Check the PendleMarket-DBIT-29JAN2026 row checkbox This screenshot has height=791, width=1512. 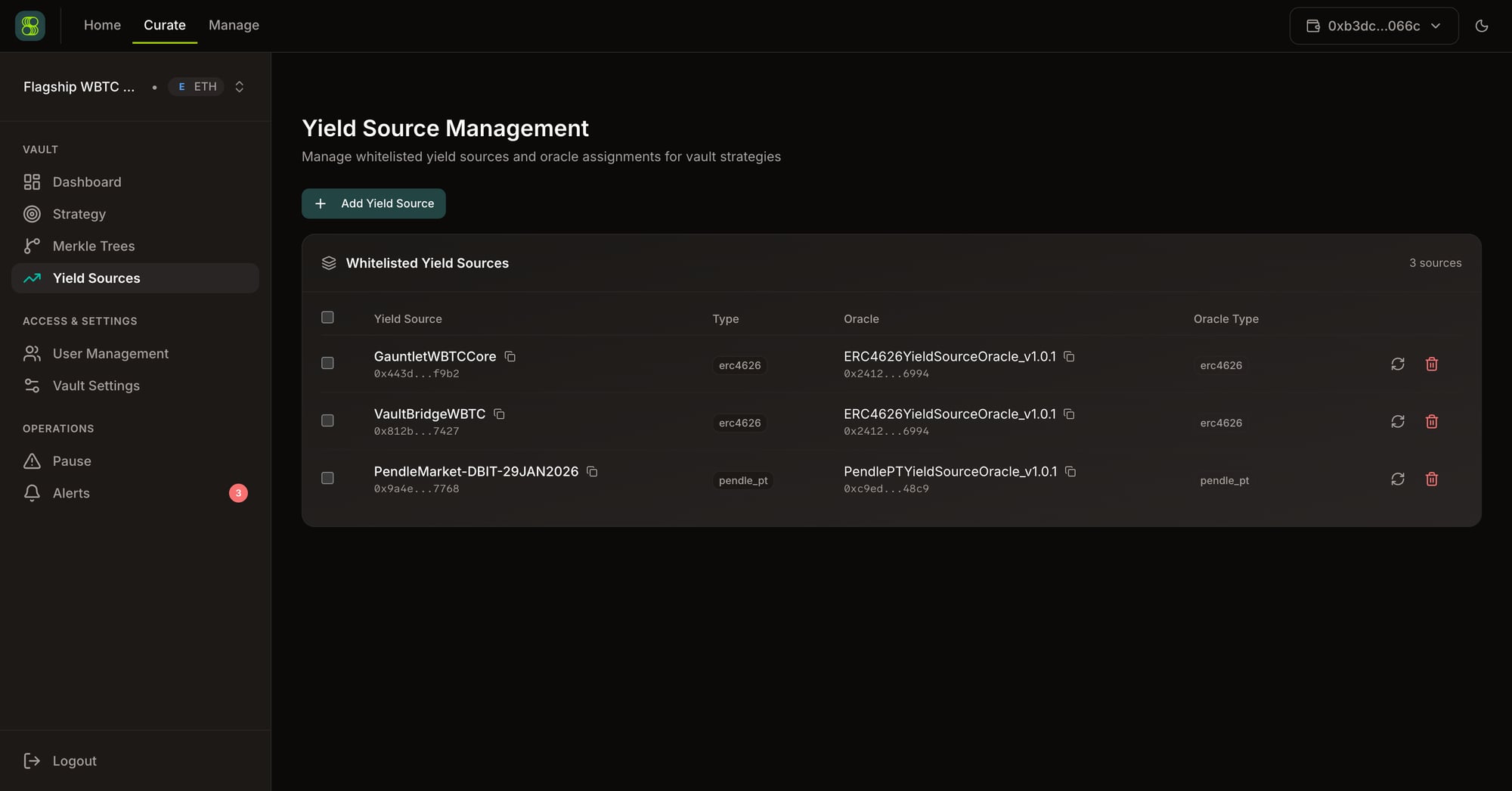coord(327,478)
